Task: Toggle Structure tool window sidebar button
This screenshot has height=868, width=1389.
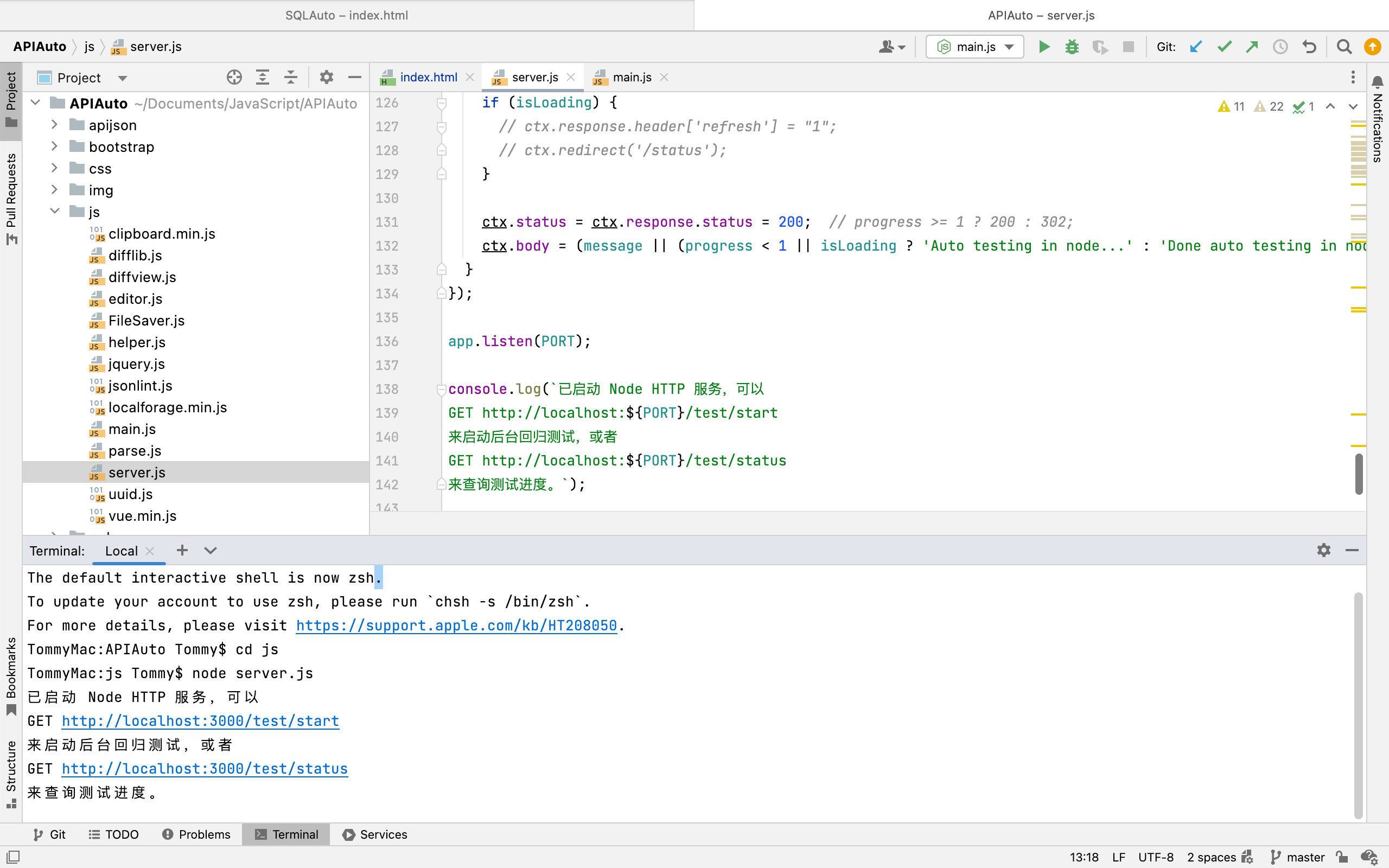Action: click(11, 772)
